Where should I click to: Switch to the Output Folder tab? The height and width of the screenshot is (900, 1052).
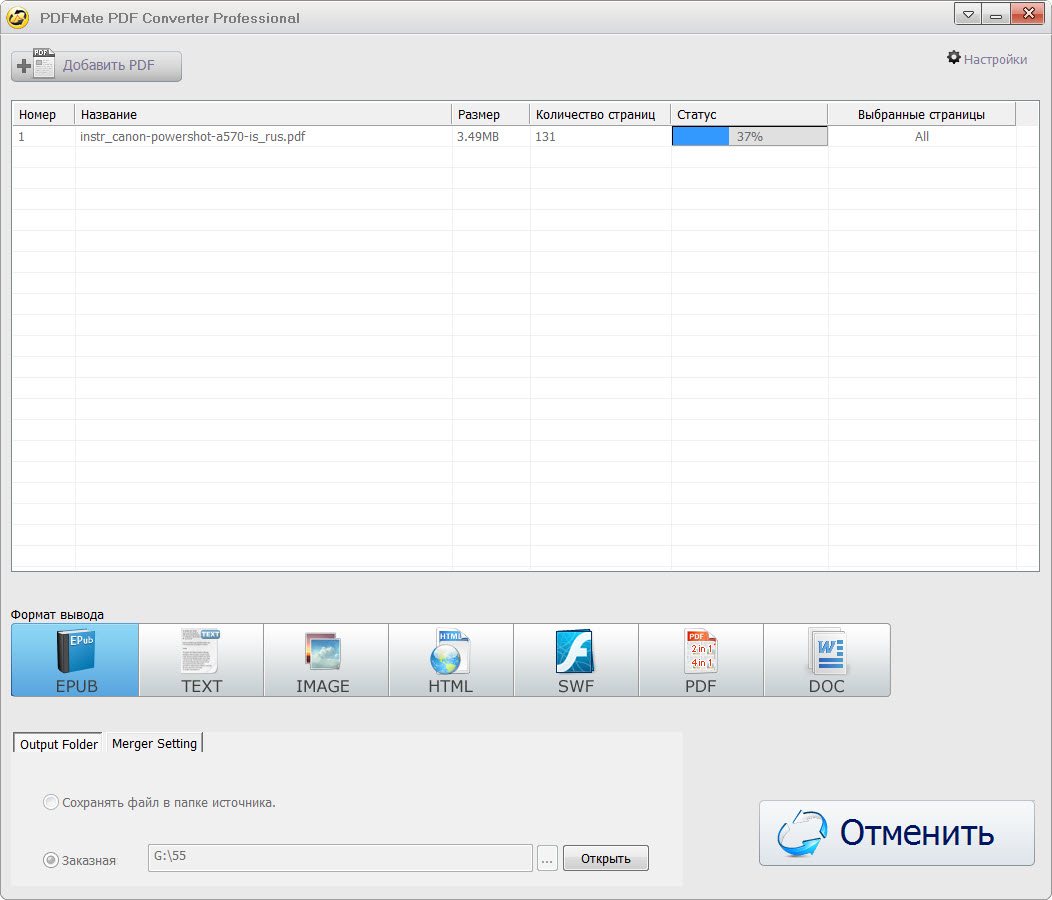(58, 744)
